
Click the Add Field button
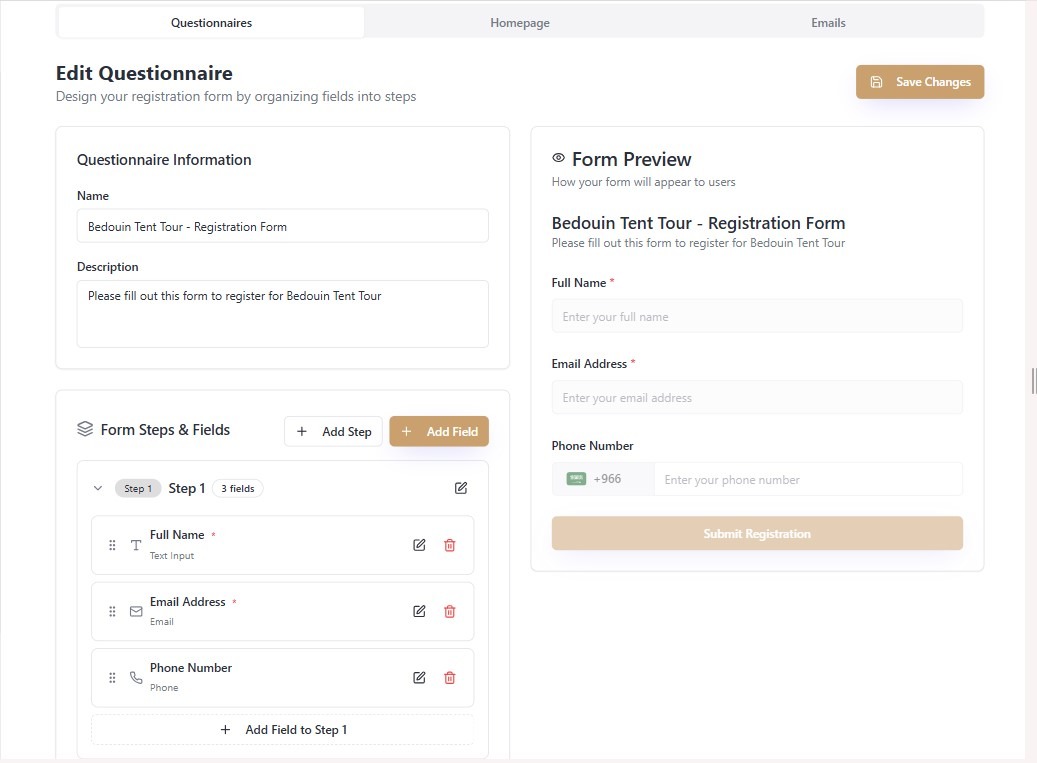point(439,431)
